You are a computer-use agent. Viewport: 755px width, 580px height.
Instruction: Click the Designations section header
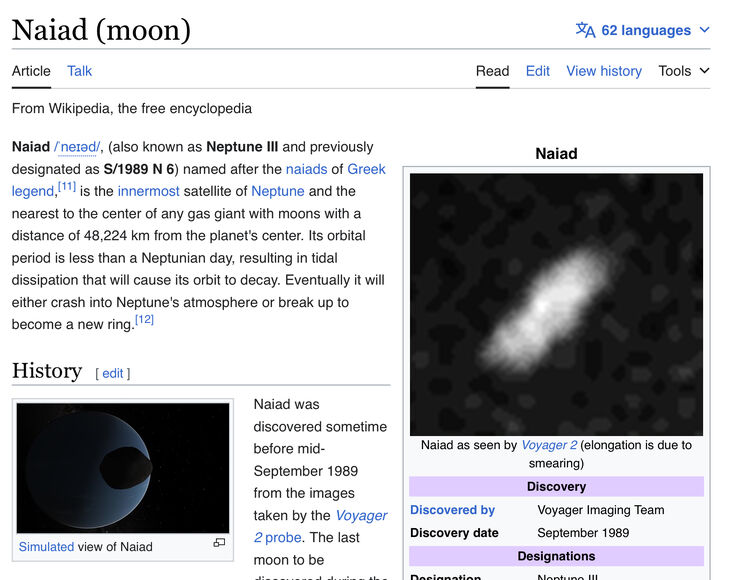coord(556,556)
